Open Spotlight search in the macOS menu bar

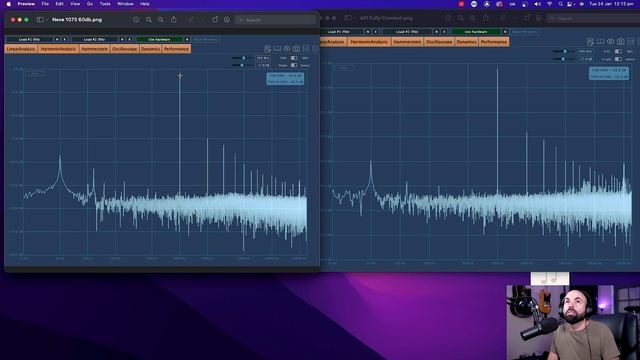561,4
